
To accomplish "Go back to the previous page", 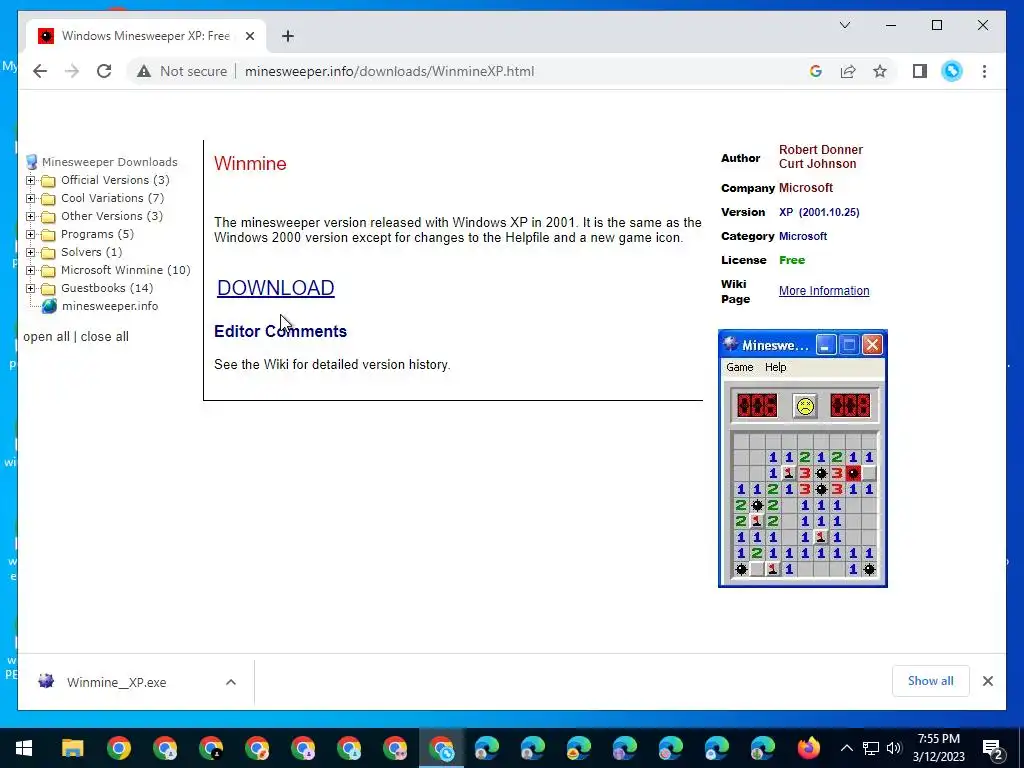I will coord(40,71).
